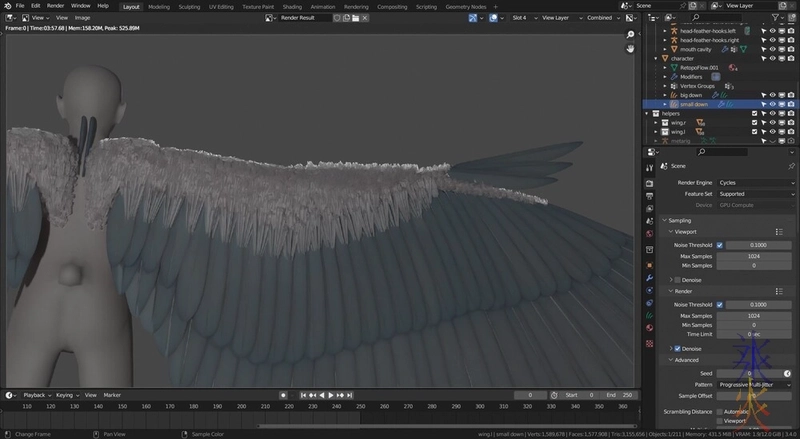
Task: Open the Feature Set dropdown
Action: 756,194
